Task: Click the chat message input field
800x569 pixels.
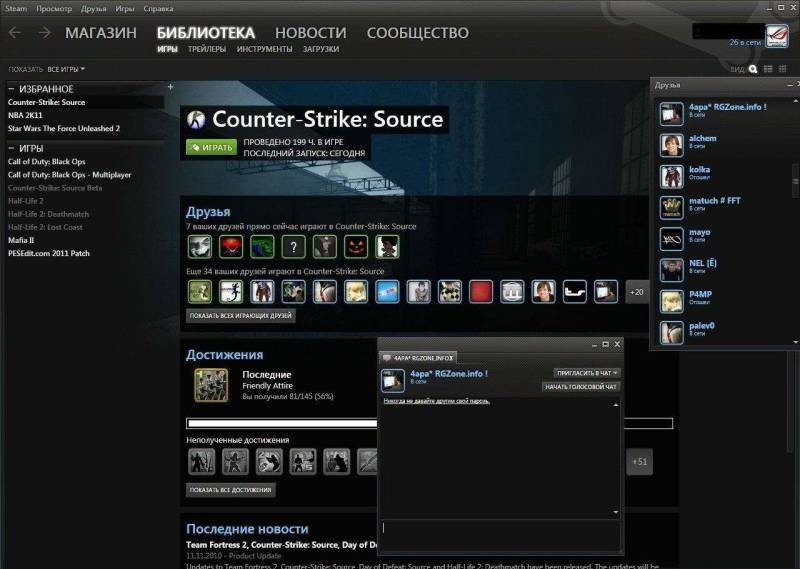Action: 501,535
